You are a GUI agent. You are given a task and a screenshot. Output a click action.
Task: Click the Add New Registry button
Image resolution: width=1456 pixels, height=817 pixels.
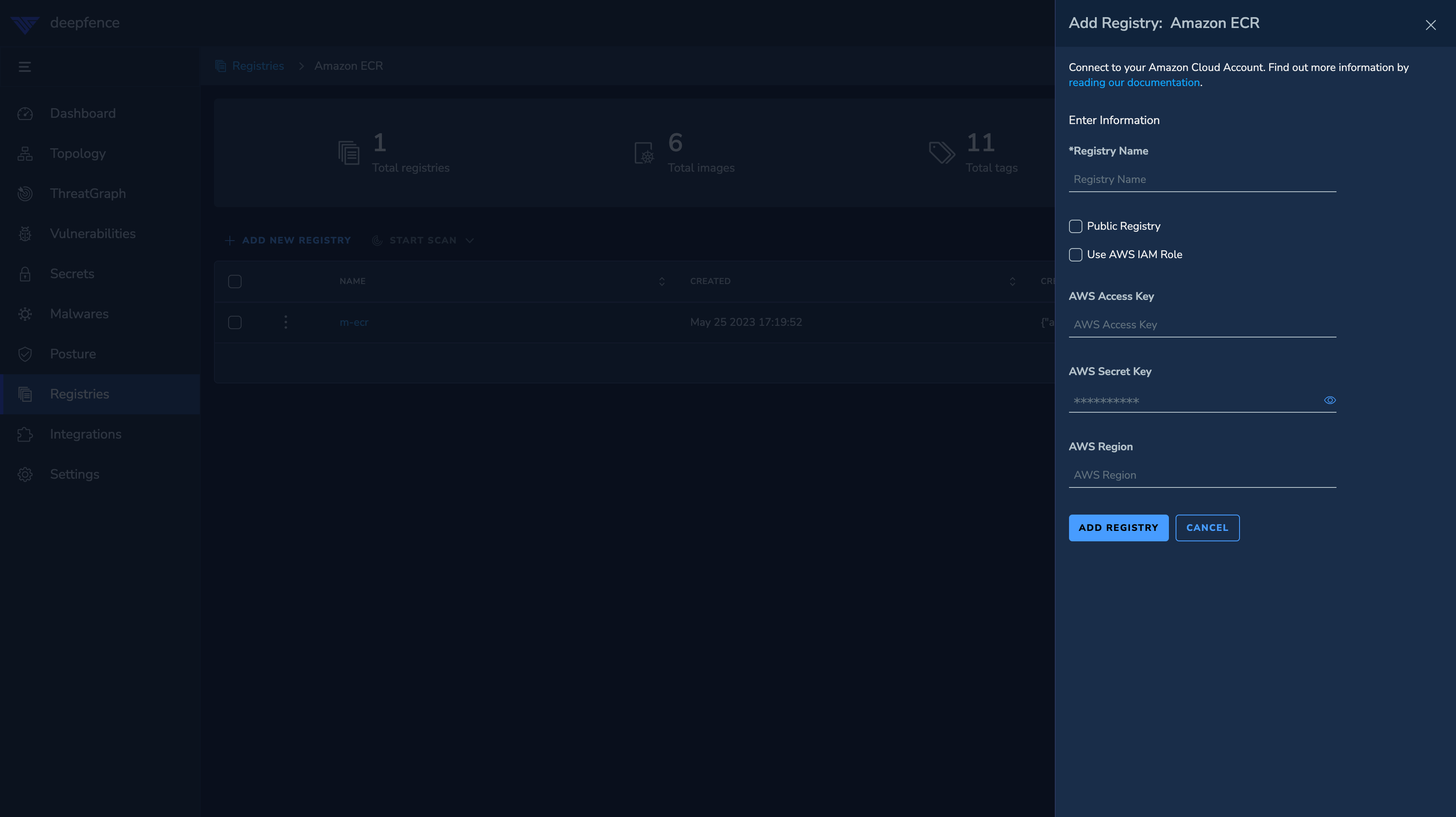[288, 241]
